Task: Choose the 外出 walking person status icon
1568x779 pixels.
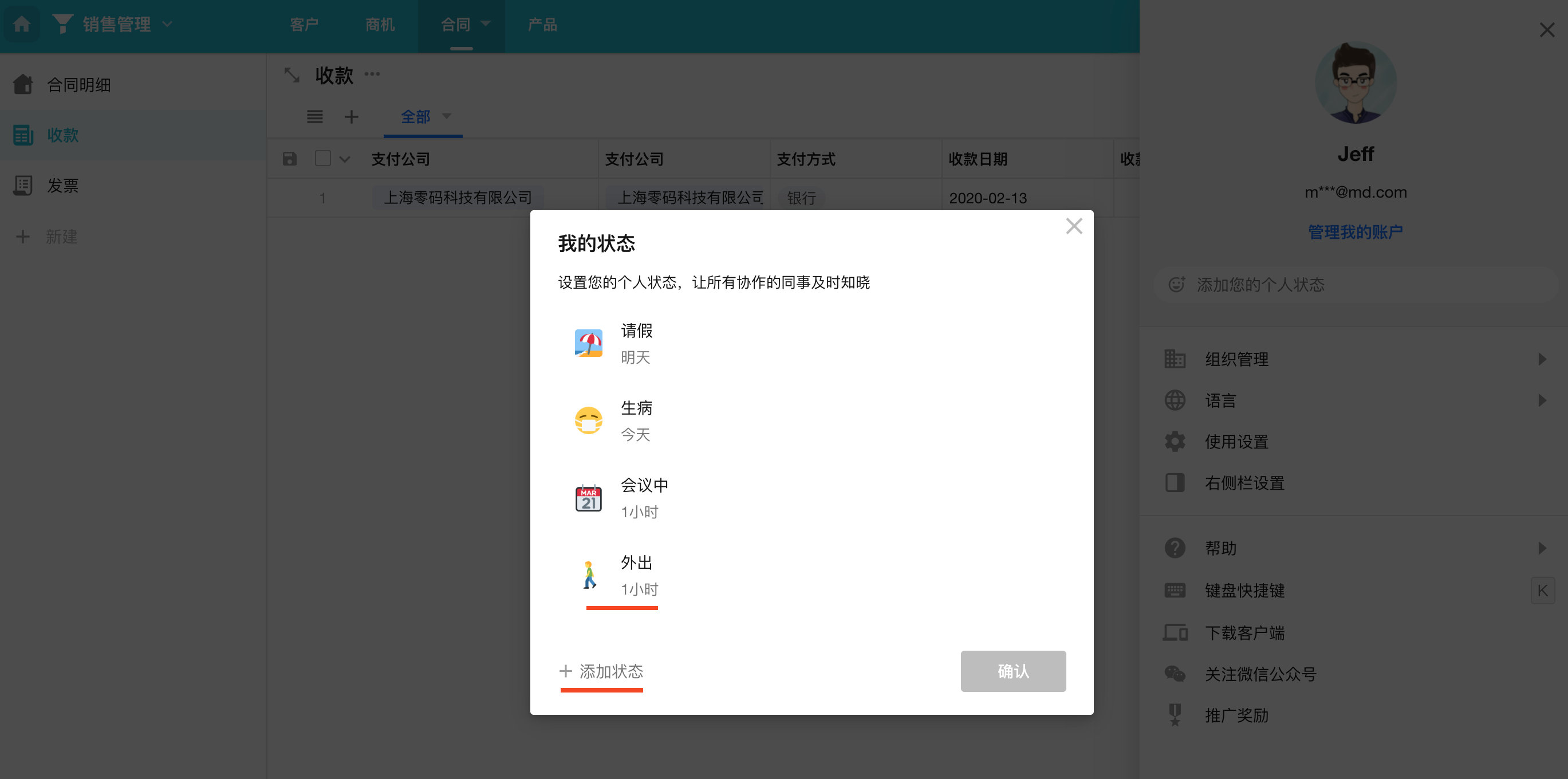Action: tap(588, 575)
